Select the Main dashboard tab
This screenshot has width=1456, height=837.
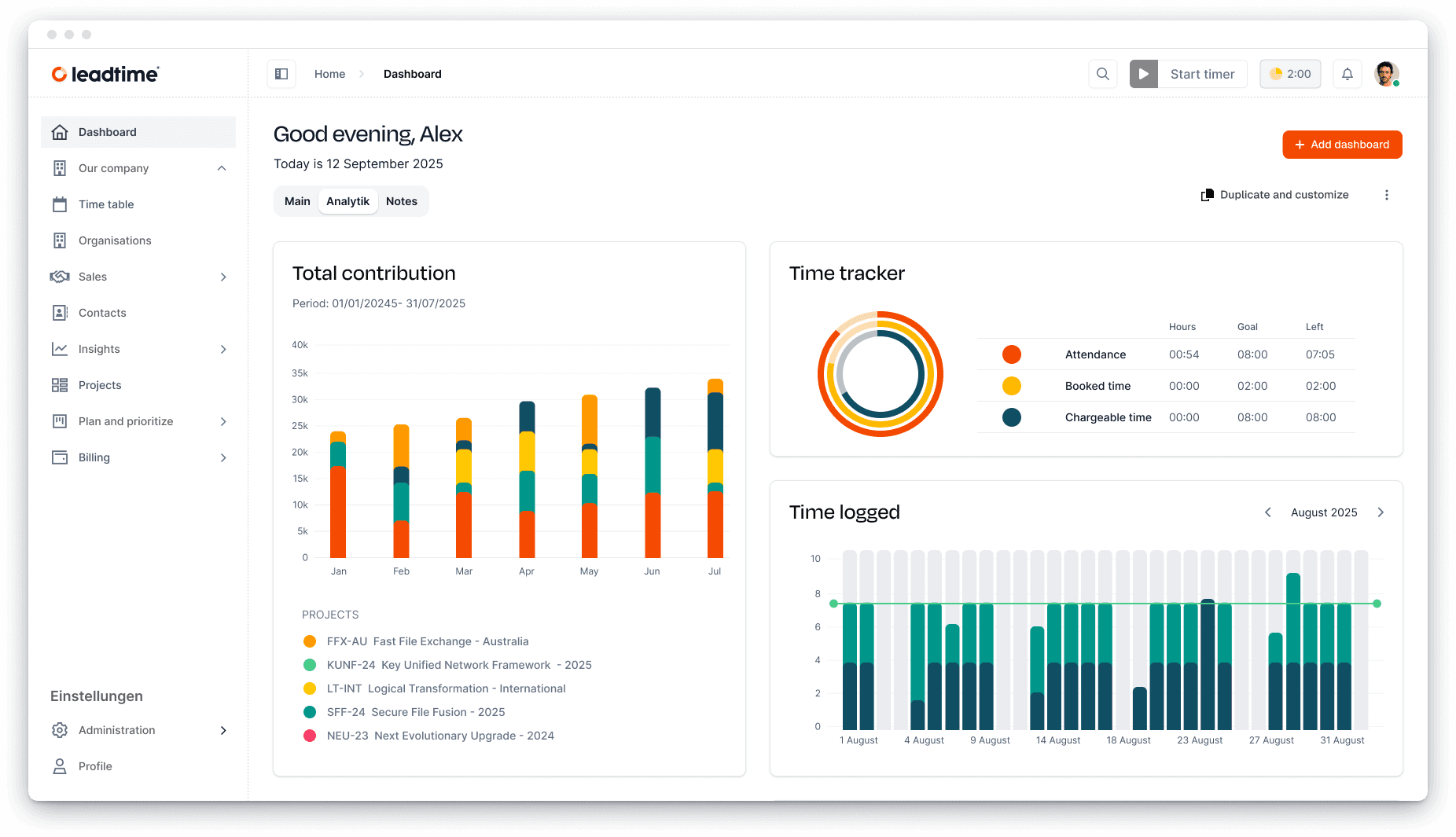pyautogui.click(x=296, y=200)
